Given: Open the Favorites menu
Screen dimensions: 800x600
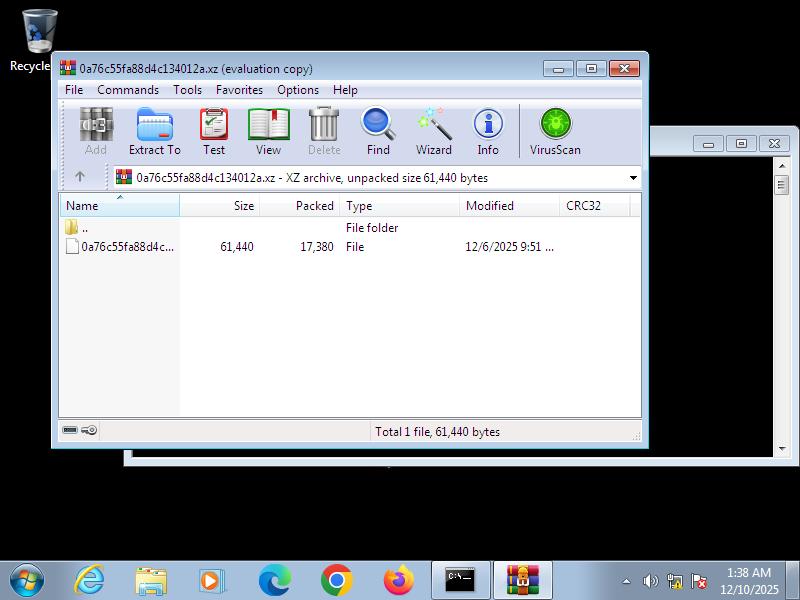Looking at the screenshot, I should [x=239, y=90].
